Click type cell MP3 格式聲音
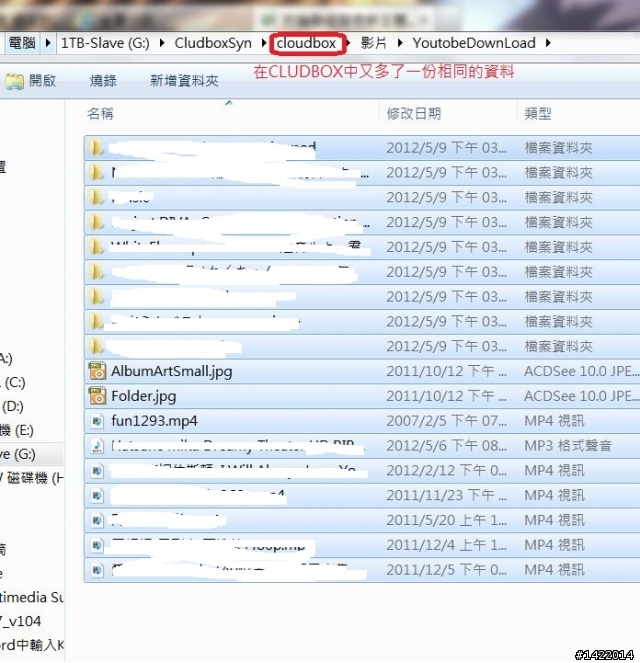The width and height of the screenshot is (640, 663). coord(568,446)
